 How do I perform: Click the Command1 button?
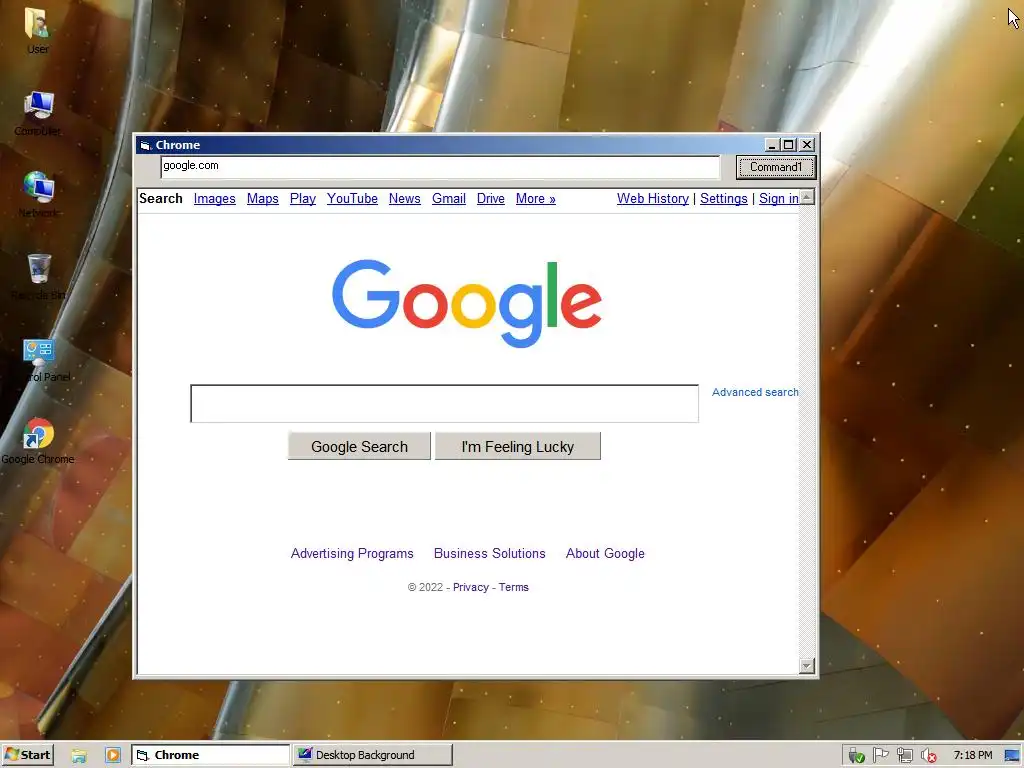click(x=776, y=167)
